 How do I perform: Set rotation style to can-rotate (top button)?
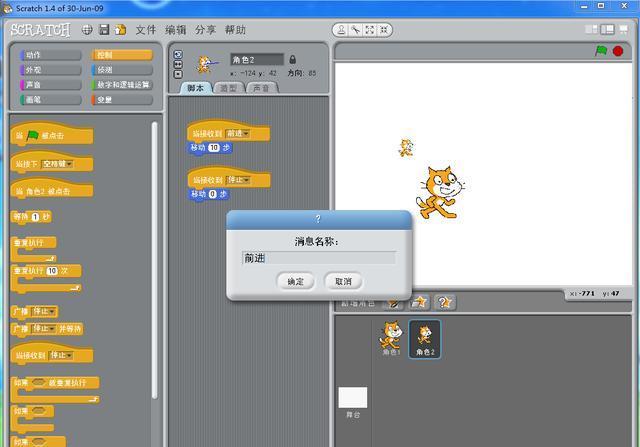pos(178,55)
